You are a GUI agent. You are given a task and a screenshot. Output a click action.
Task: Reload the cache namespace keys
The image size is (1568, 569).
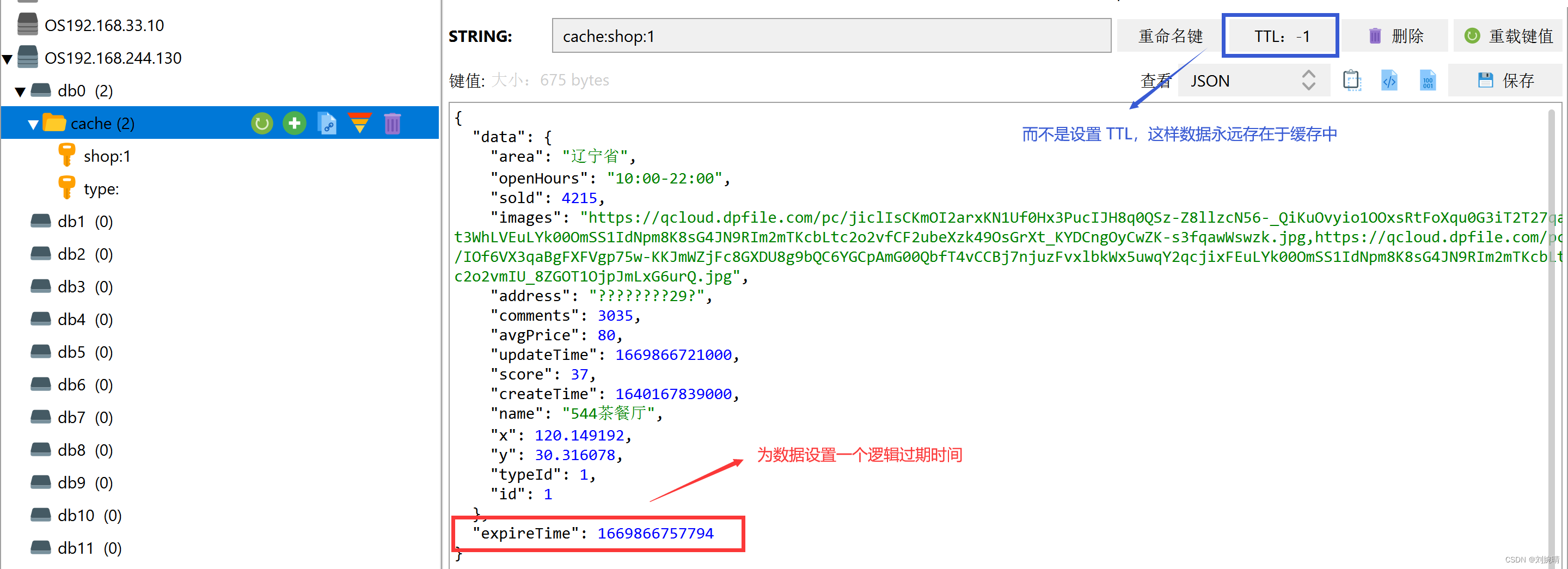[262, 124]
